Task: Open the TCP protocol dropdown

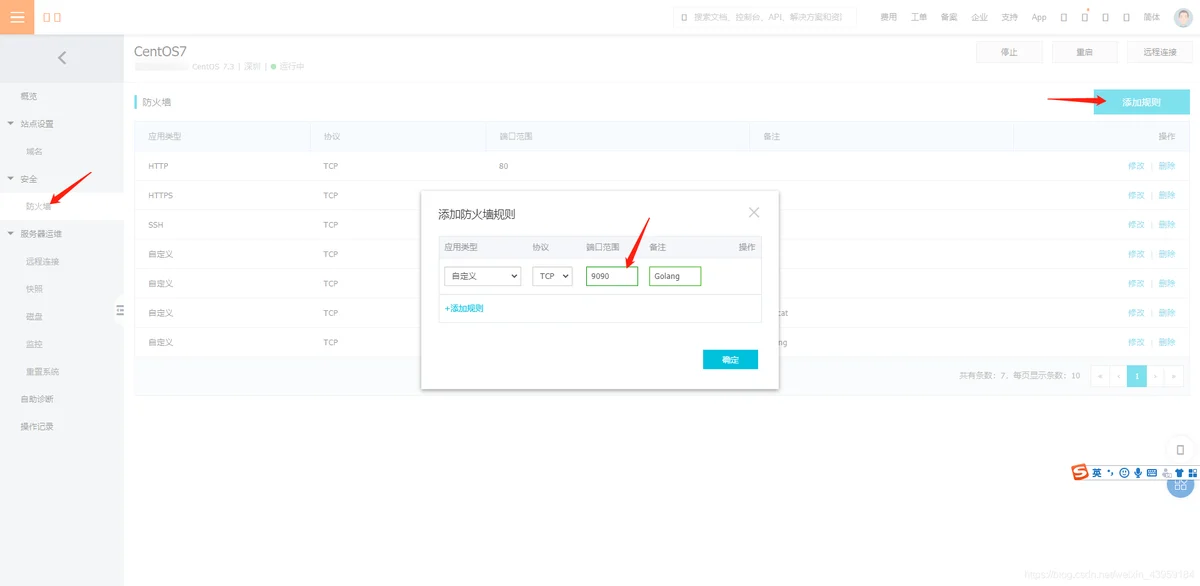Action: pos(552,276)
